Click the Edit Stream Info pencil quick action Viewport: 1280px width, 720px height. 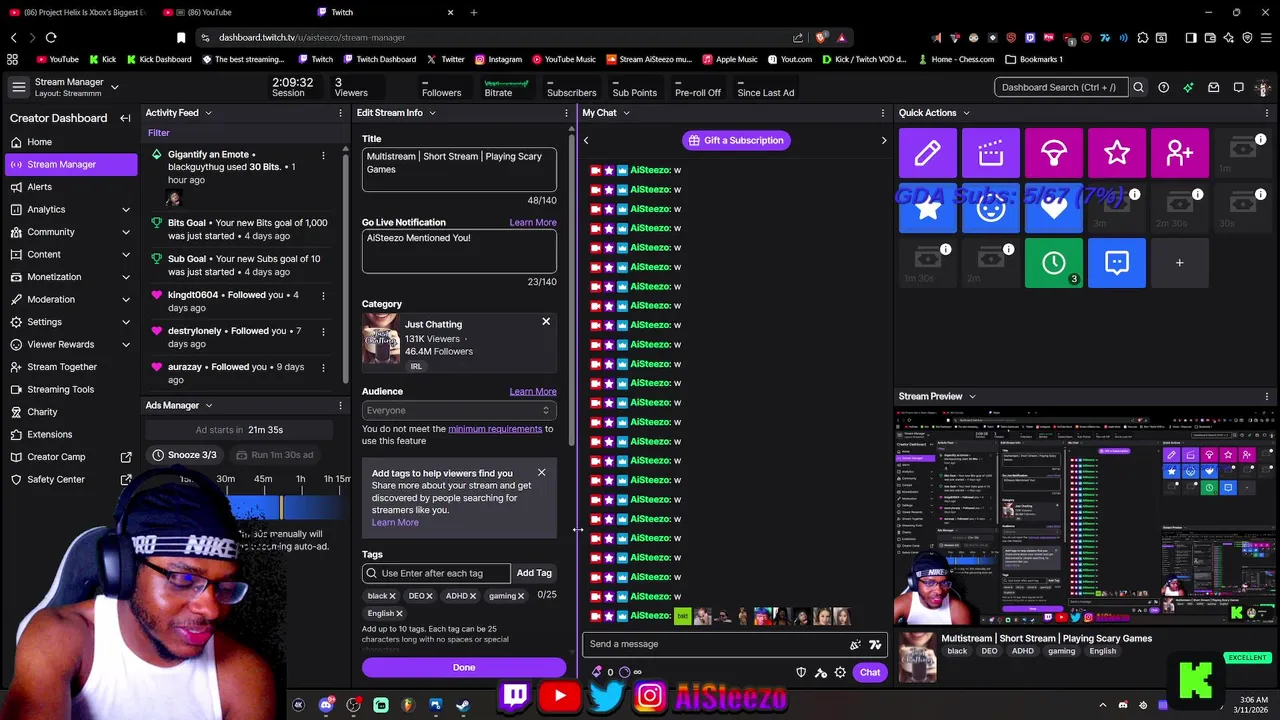[927, 153]
